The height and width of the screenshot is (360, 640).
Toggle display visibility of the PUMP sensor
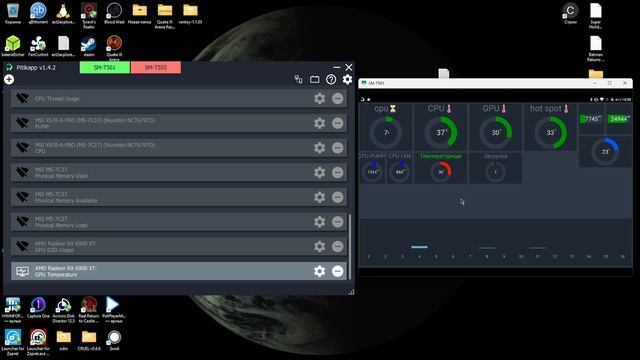(x=22, y=123)
